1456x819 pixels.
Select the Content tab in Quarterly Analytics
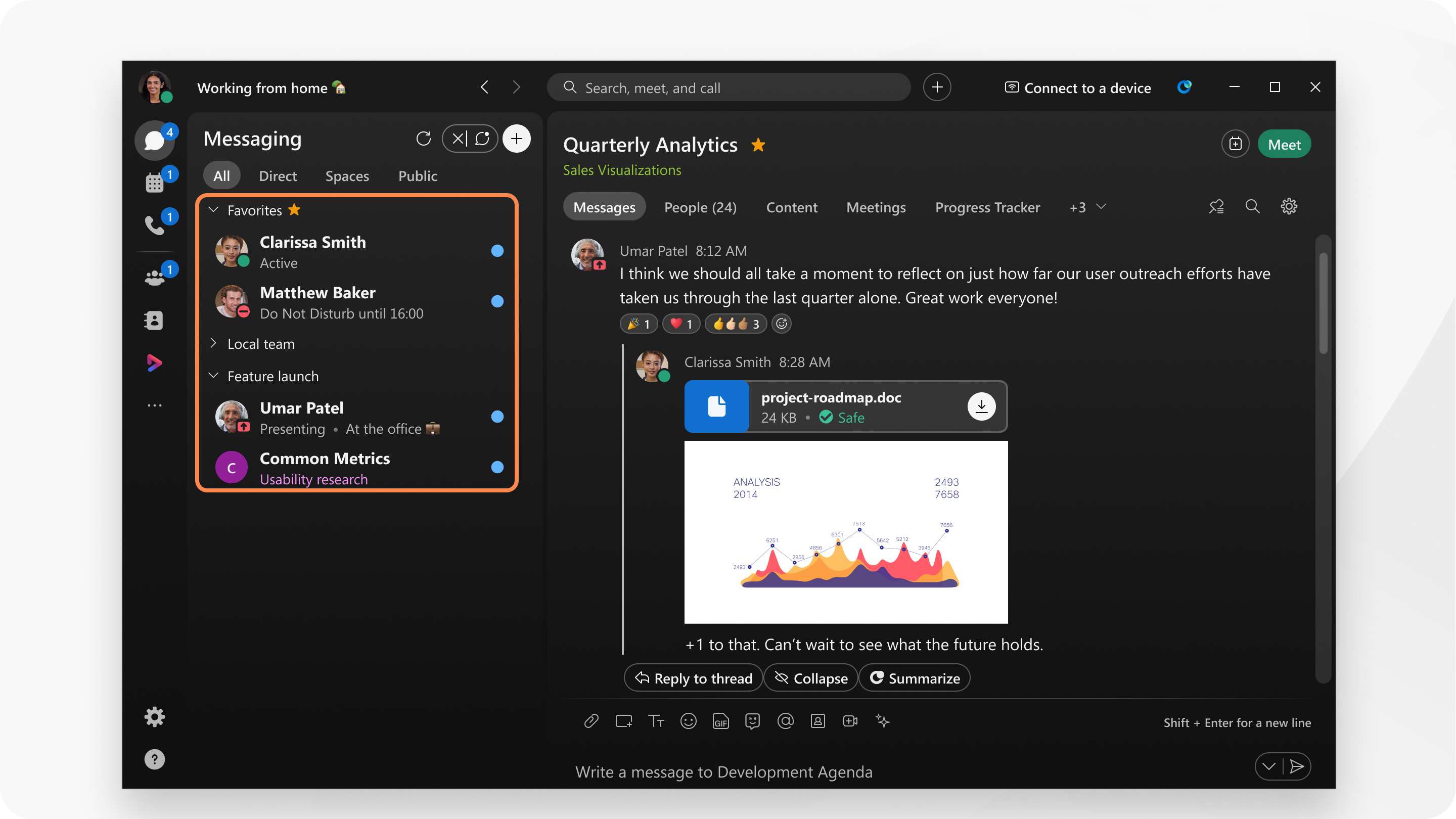[791, 207]
